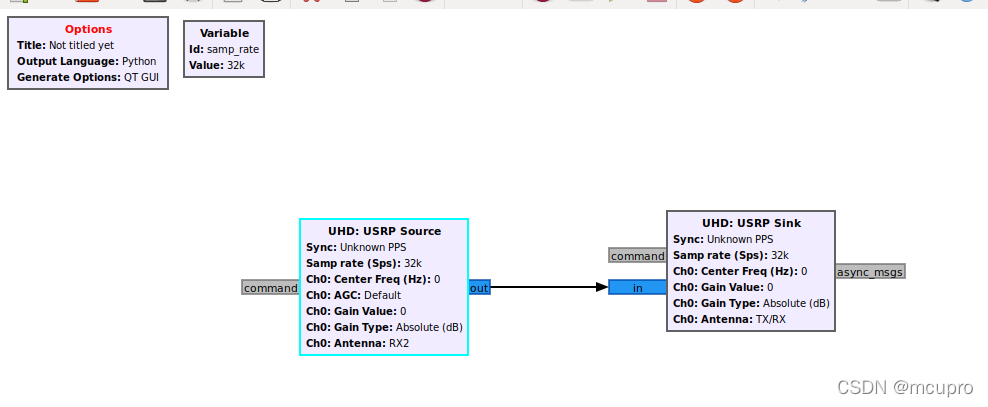
Task: Click 'Ch0: Antenna: TX/RX' in USRP Sink
Action: (x=730, y=319)
